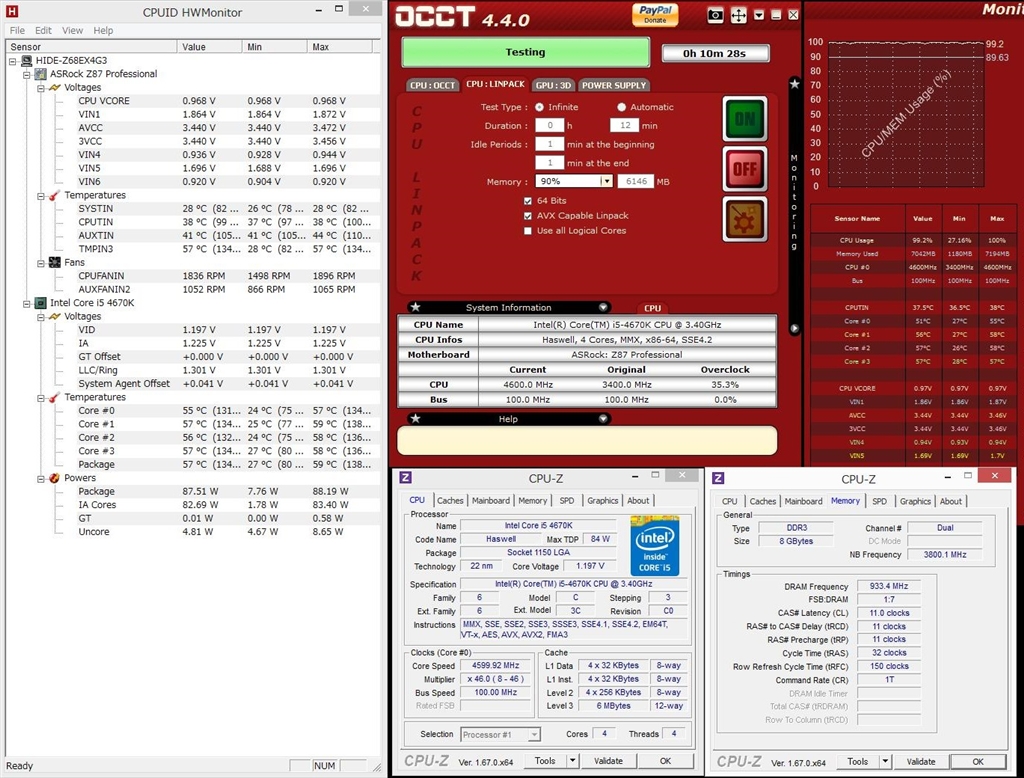Select the CPU VCORE row in HWMonitor
This screenshot has width=1024, height=778.
point(193,101)
